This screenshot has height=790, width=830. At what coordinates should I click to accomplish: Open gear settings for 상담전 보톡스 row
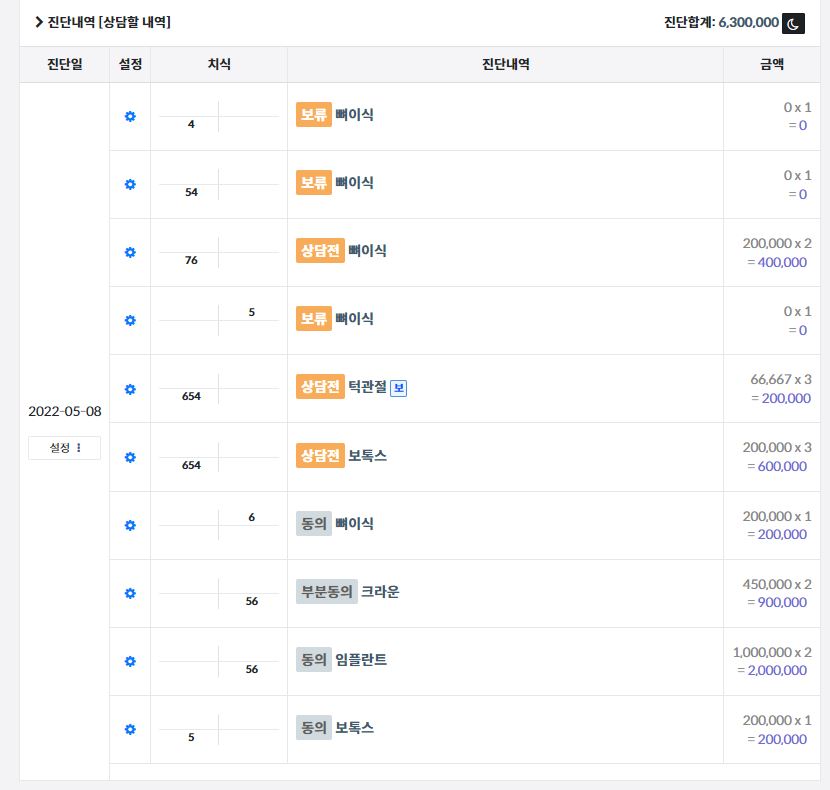click(130, 457)
